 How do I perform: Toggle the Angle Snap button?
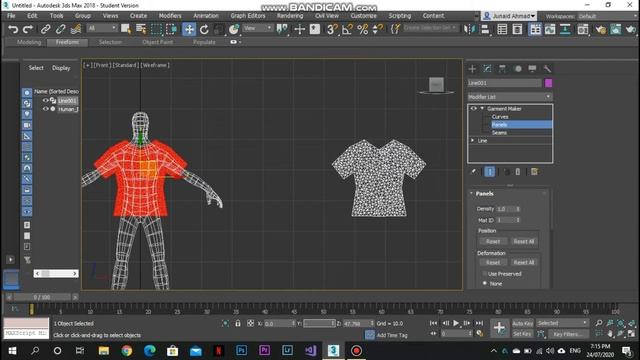pyautogui.click(x=347, y=29)
